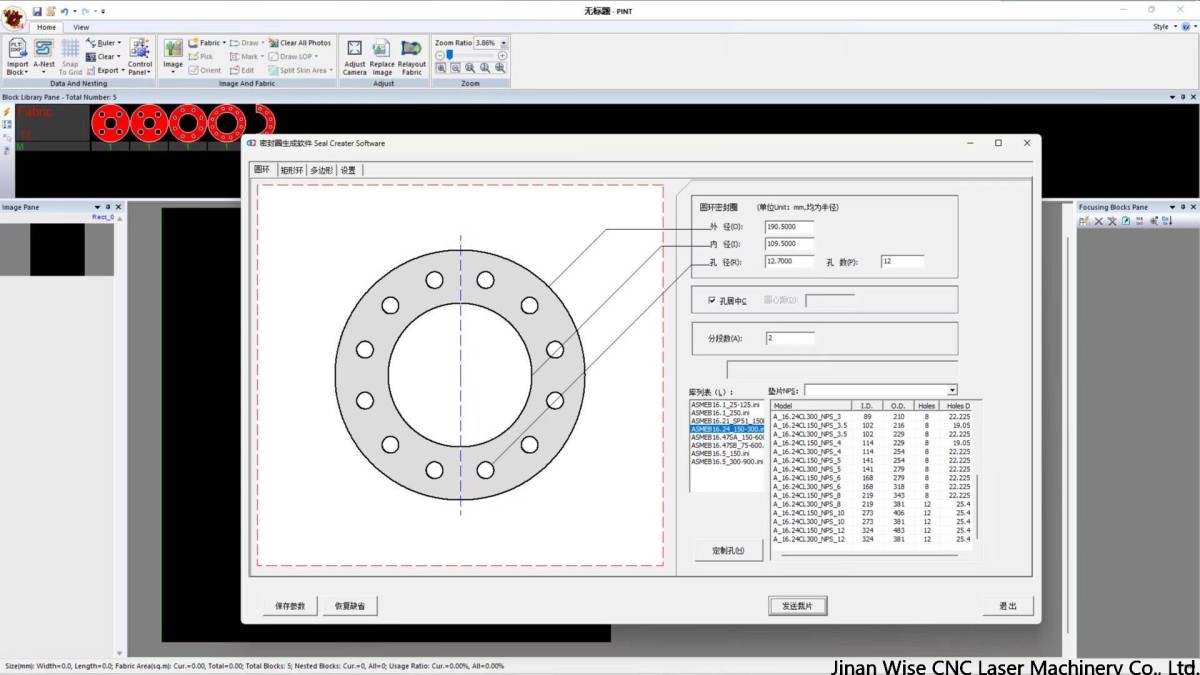Select the A-Nest nesting tool
The height and width of the screenshot is (675, 1200).
(42, 55)
